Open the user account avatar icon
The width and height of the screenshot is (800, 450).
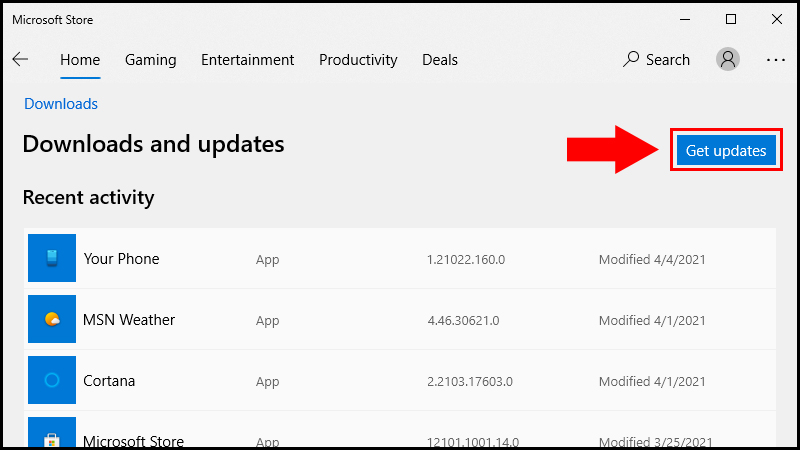coord(728,59)
